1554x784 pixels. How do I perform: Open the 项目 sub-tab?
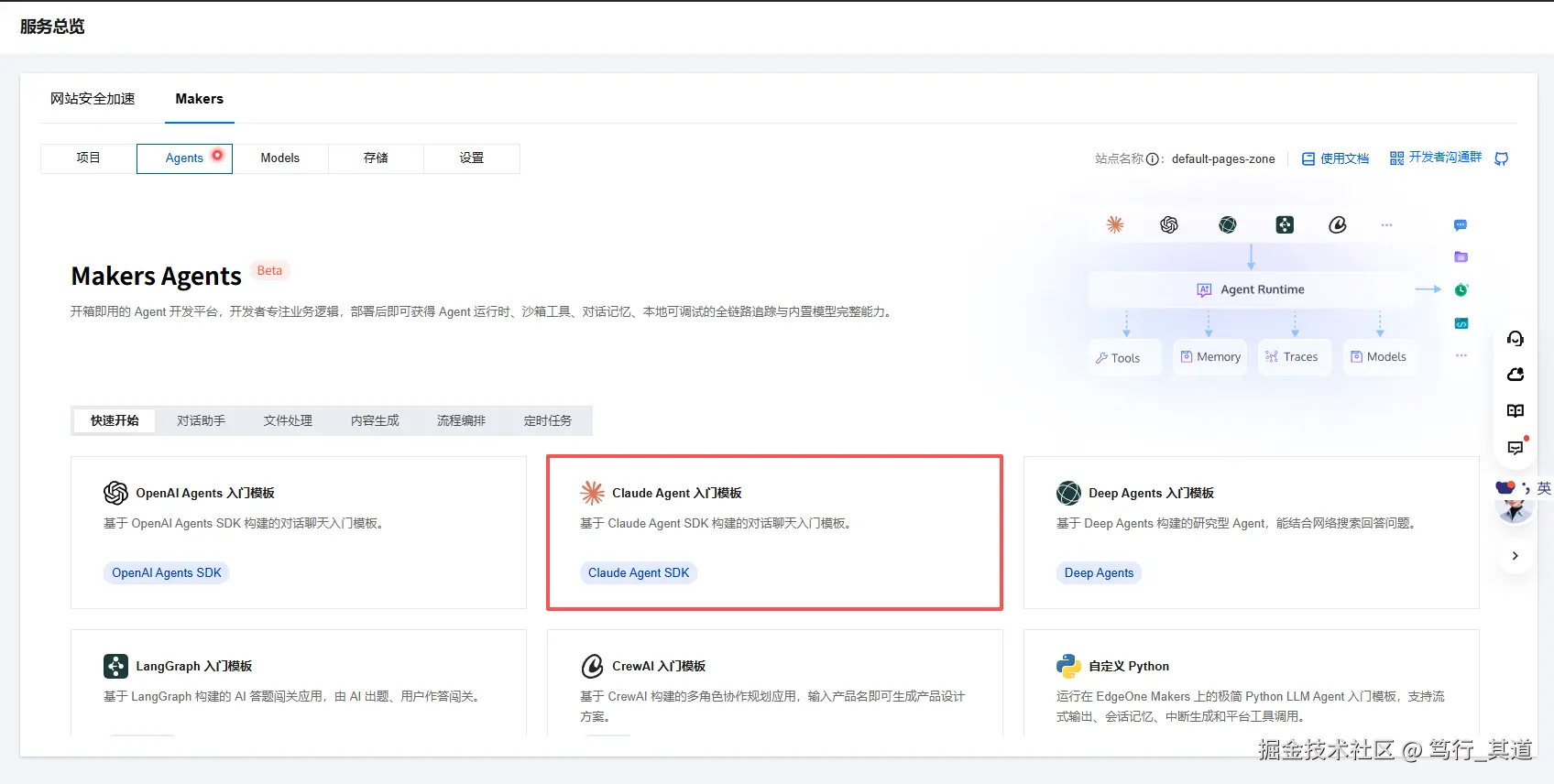coord(89,158)
